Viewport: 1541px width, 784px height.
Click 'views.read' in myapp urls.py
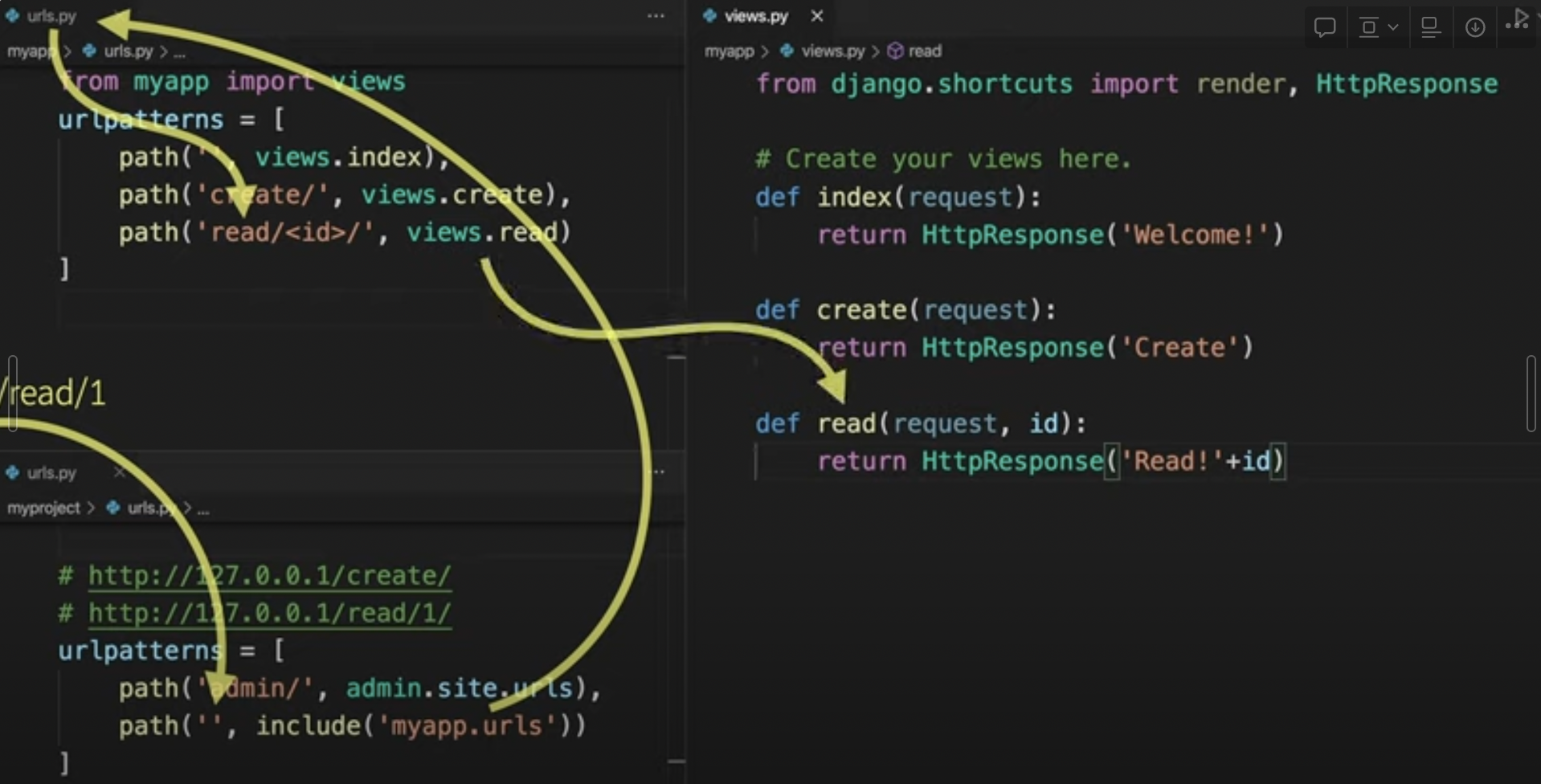[481, 232]
